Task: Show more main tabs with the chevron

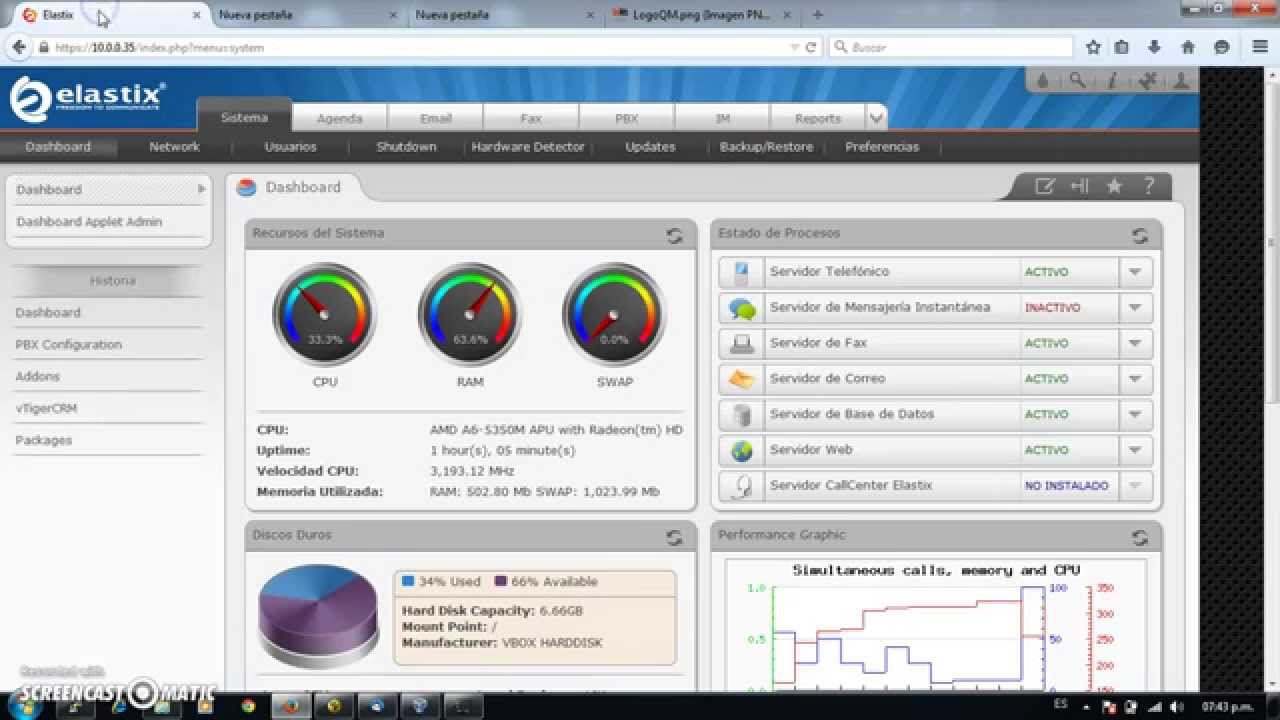Action: (876, 118)
